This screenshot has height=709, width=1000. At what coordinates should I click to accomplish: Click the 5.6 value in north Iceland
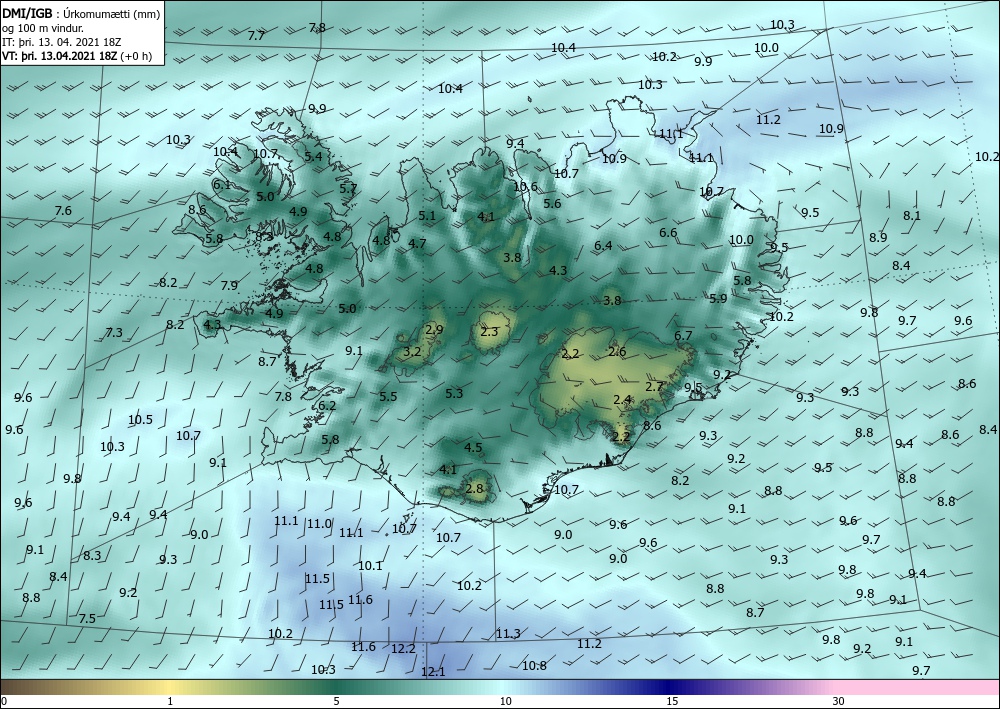552,203
